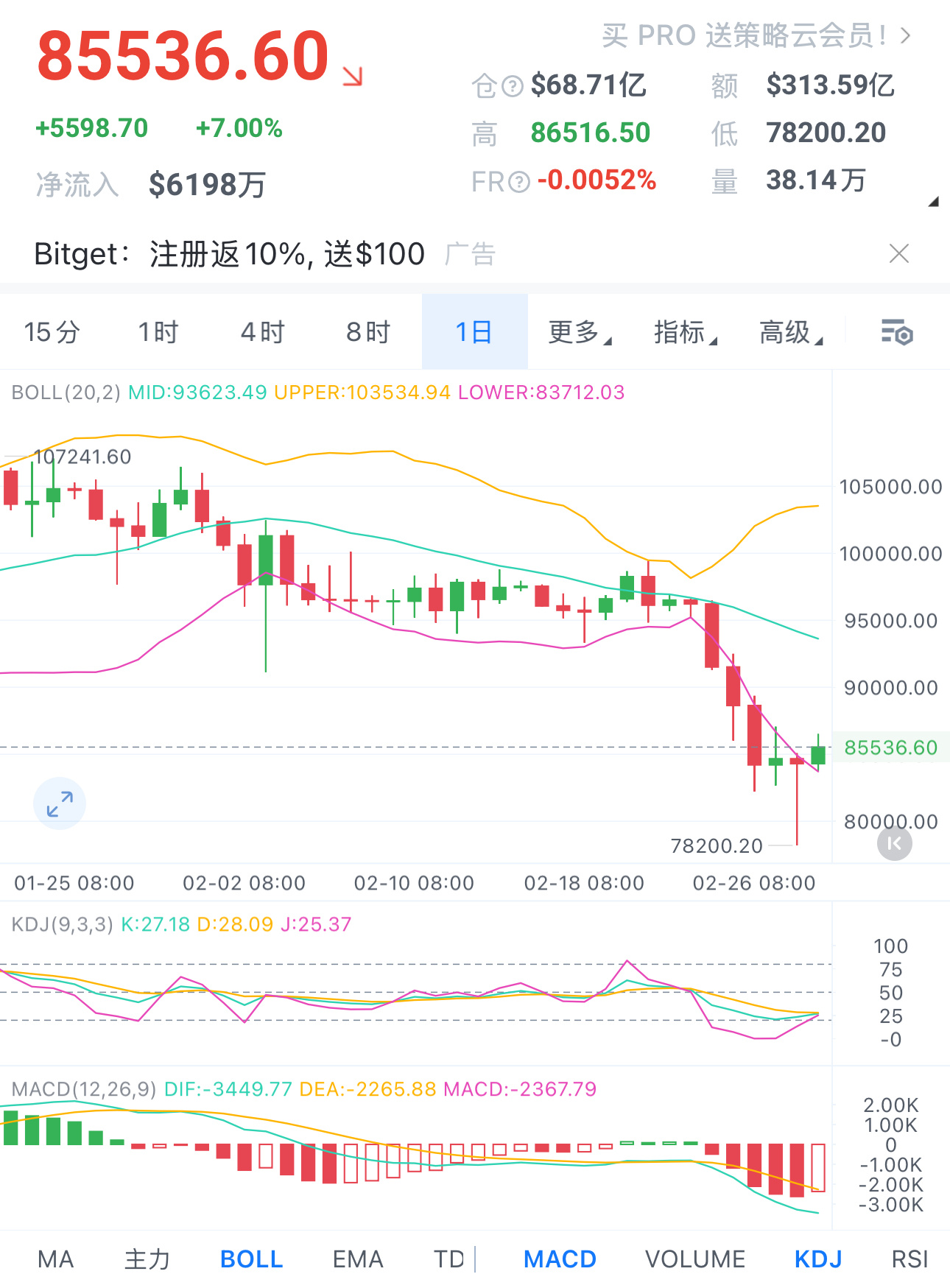Viewport: 950px width, 1288px height.
Task: Tap the 量 38.14万 volume value
Action: point(816,180)
